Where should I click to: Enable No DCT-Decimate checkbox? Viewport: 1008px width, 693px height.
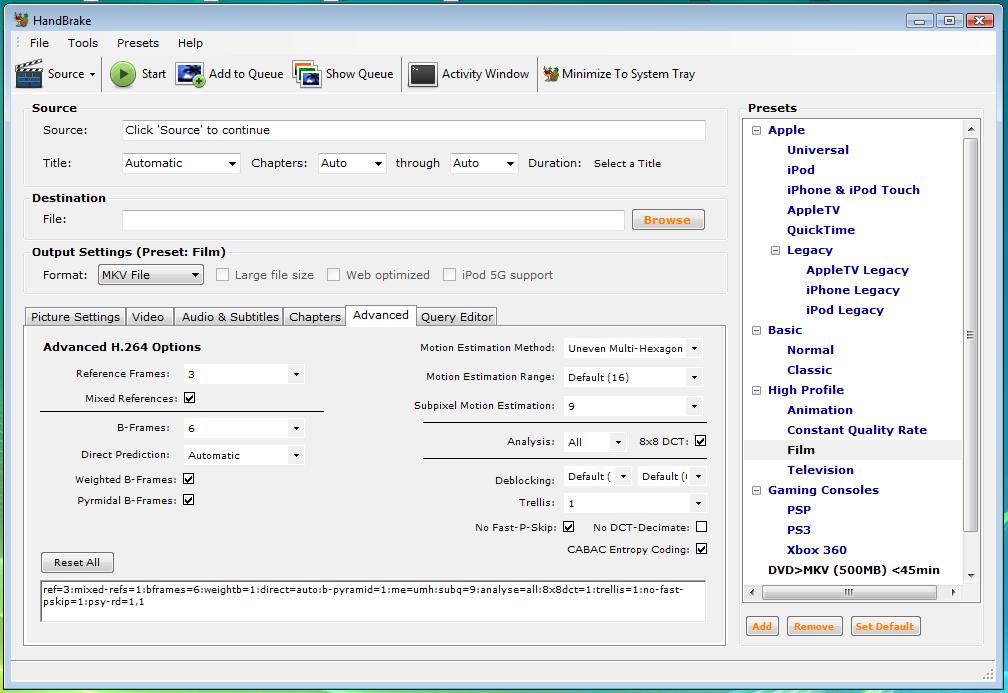701,526
